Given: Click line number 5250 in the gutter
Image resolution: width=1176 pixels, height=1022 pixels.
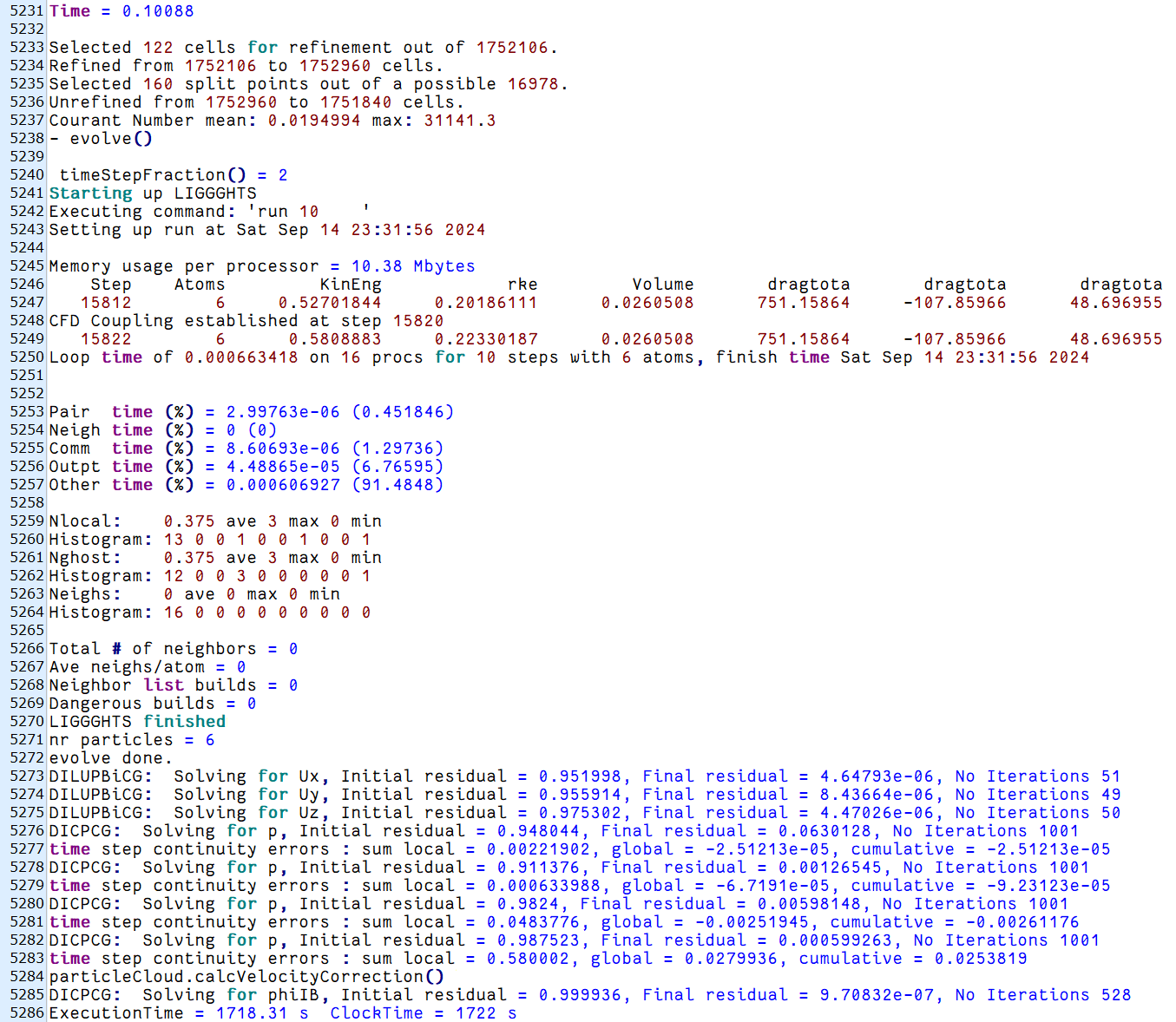Looking at the screenshot, I should coord(26,357).
